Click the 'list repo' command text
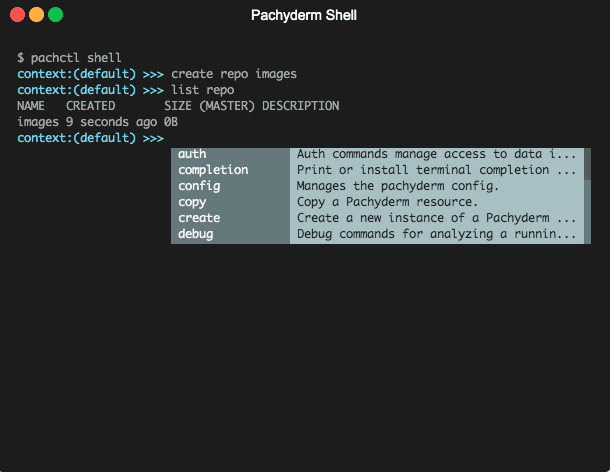 tap(203, 90)
